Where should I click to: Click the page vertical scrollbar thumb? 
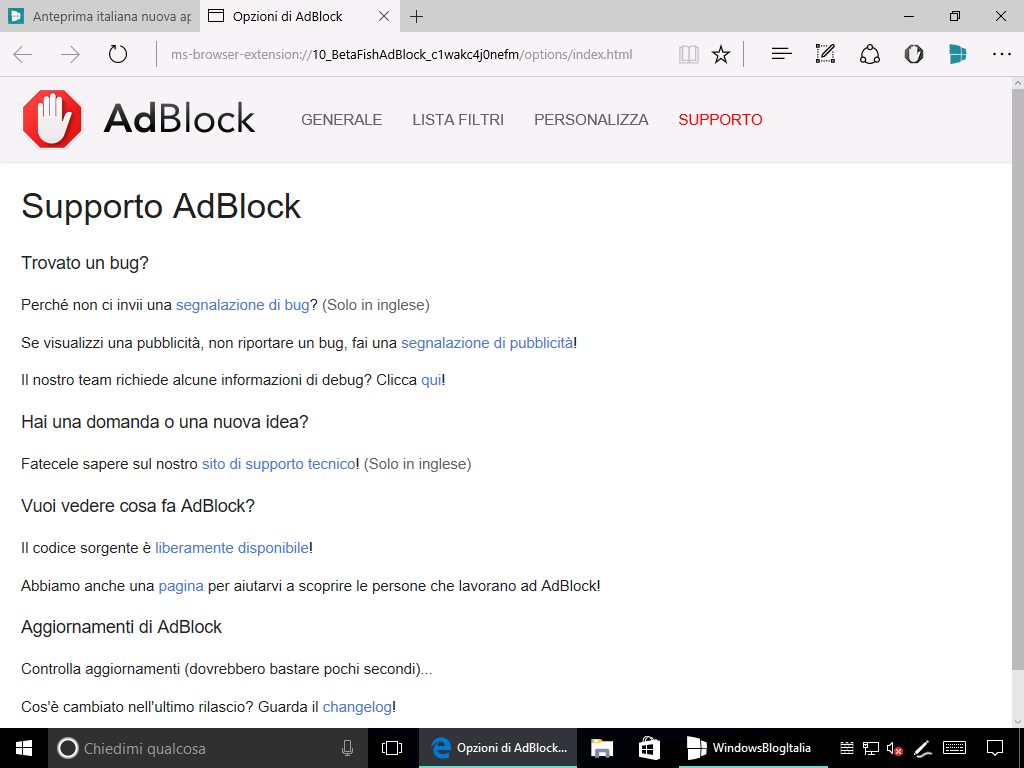point(1017,379)
